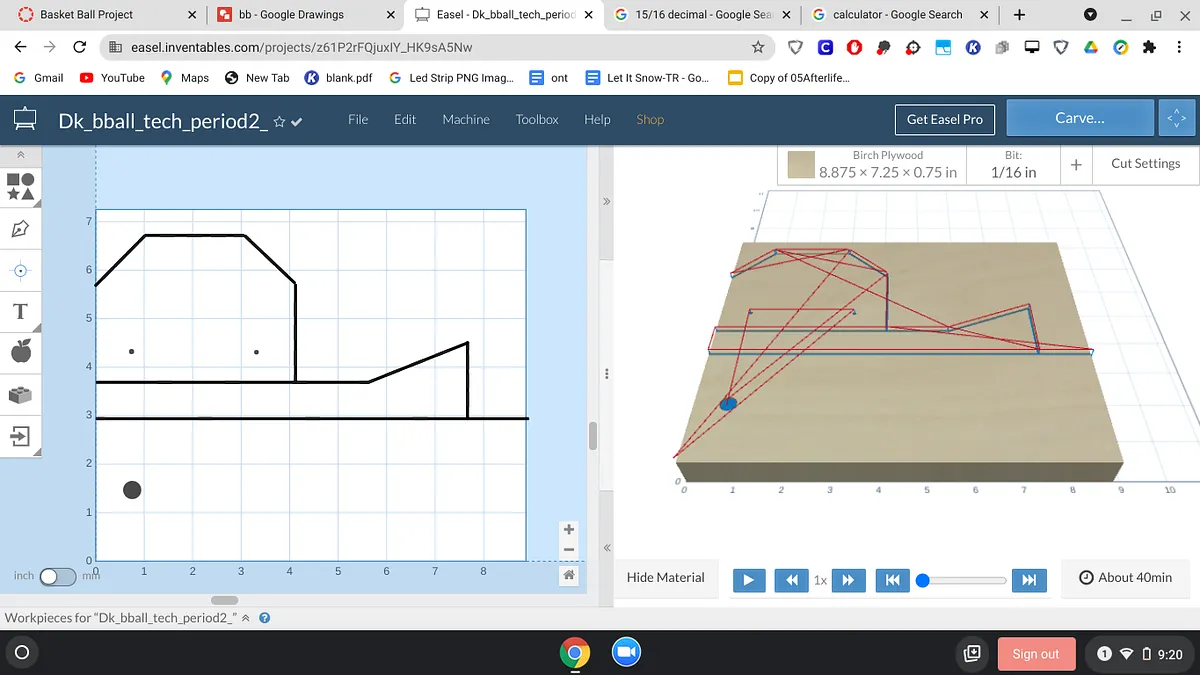This screenshot has width=1200, height=675.
Task: Reset canvas view with home icon
Action: pos(569,575)
